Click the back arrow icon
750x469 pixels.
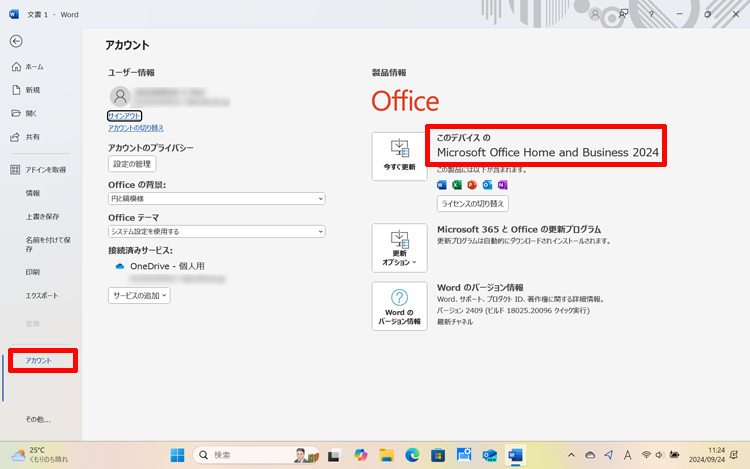point(16,41)
